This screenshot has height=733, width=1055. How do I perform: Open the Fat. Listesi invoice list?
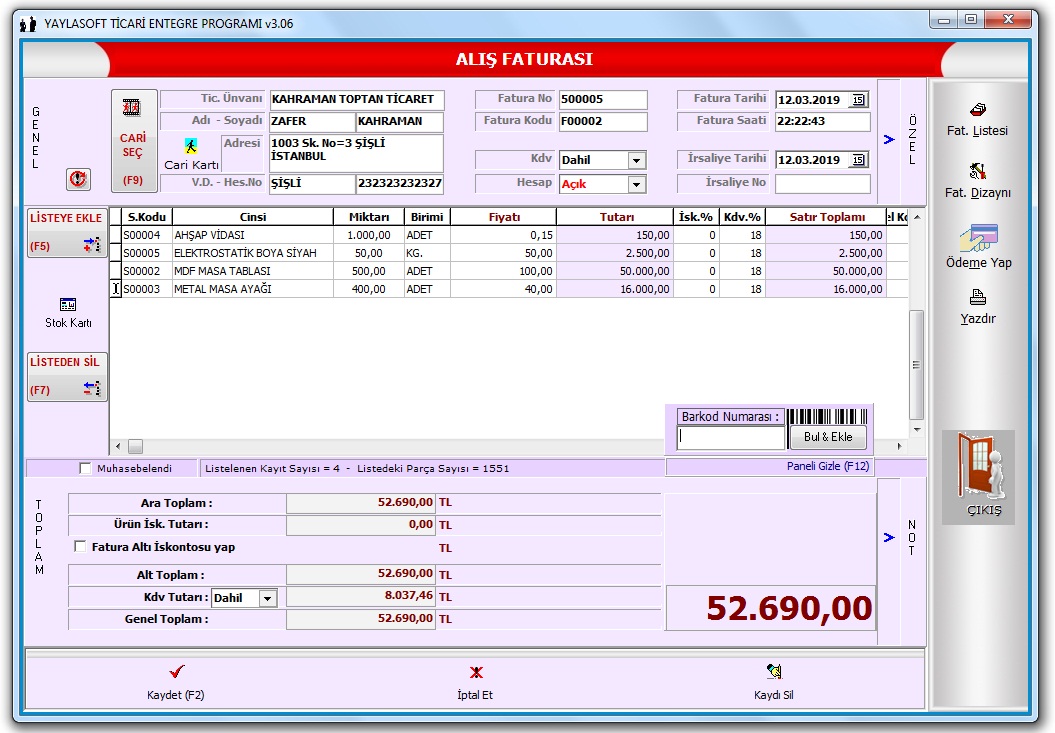pos(978,120)
